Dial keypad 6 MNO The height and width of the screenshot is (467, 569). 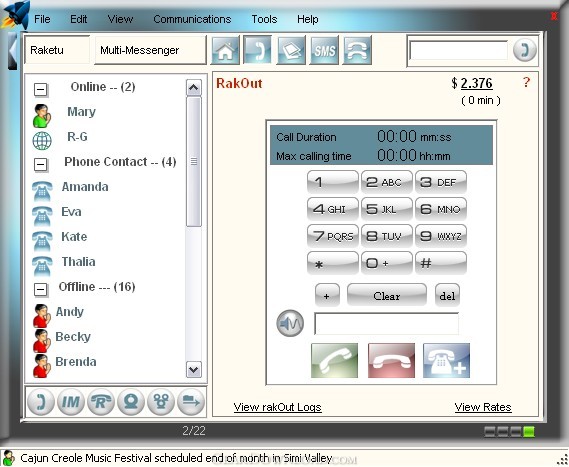click(441, 209)
